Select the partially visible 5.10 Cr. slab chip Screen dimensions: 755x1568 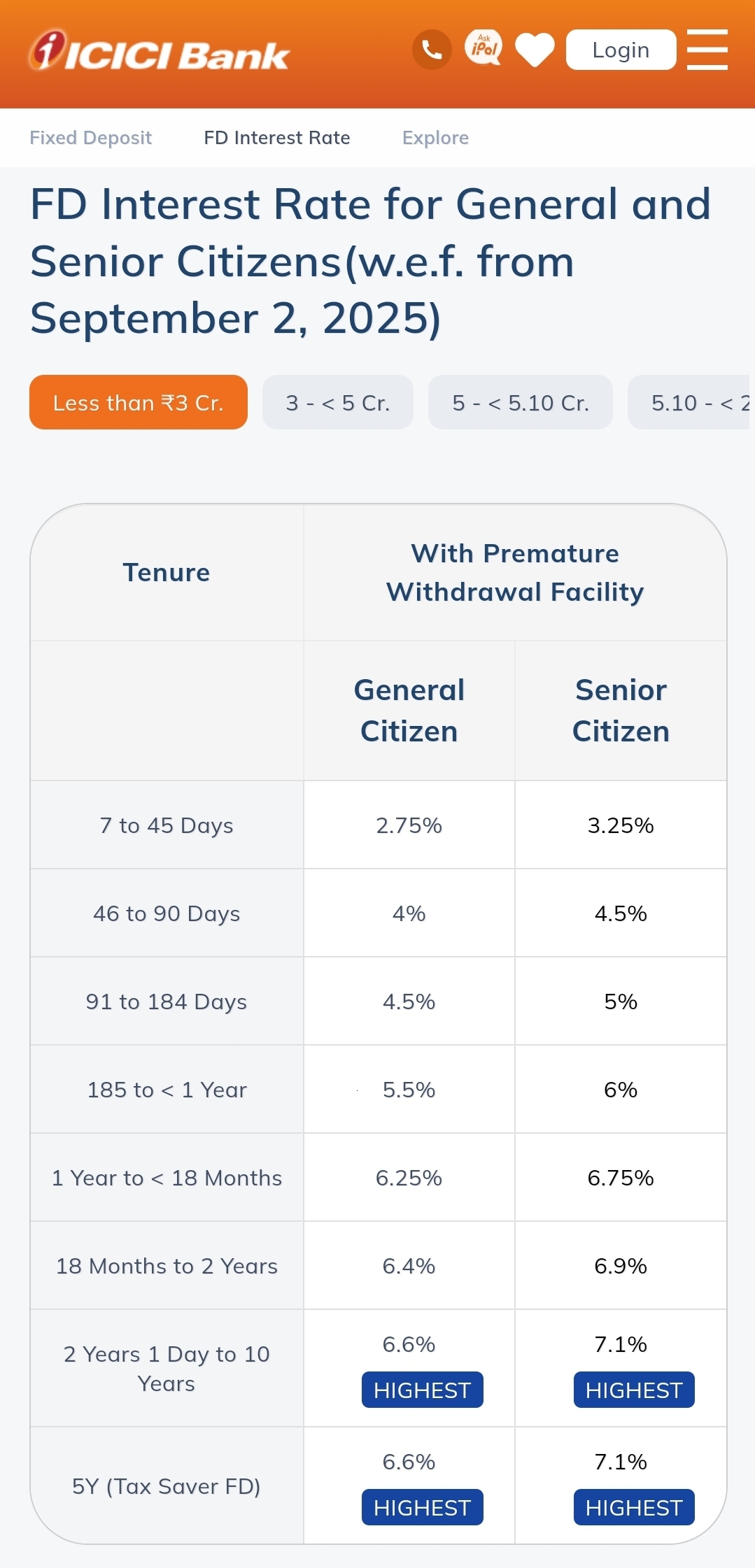(x=691, y=402)
